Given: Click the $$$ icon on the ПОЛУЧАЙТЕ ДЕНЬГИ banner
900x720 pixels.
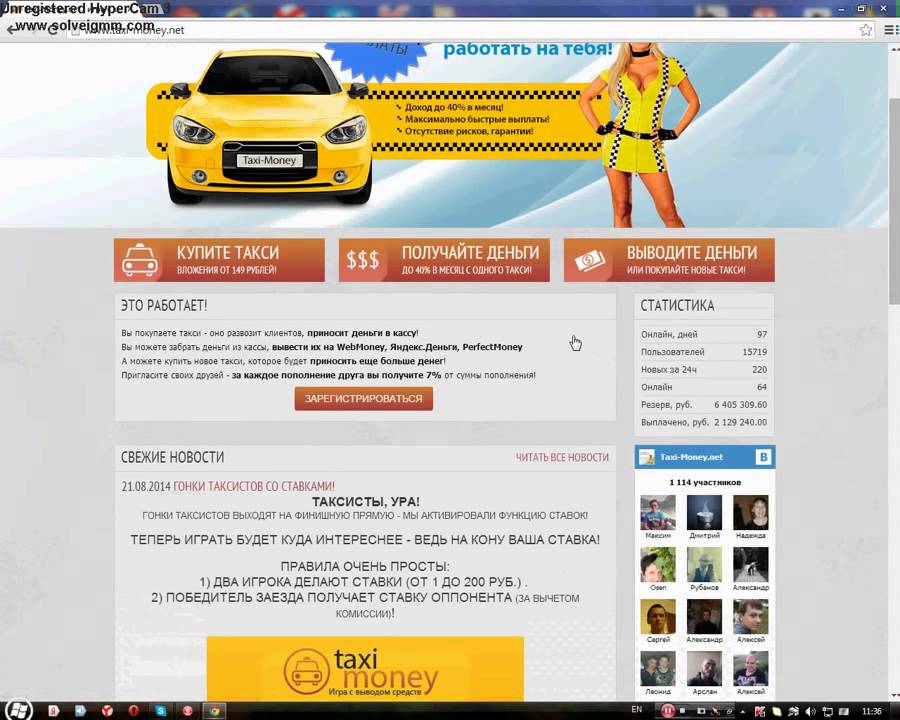Looking at the screenshot, I should [362, 261].
